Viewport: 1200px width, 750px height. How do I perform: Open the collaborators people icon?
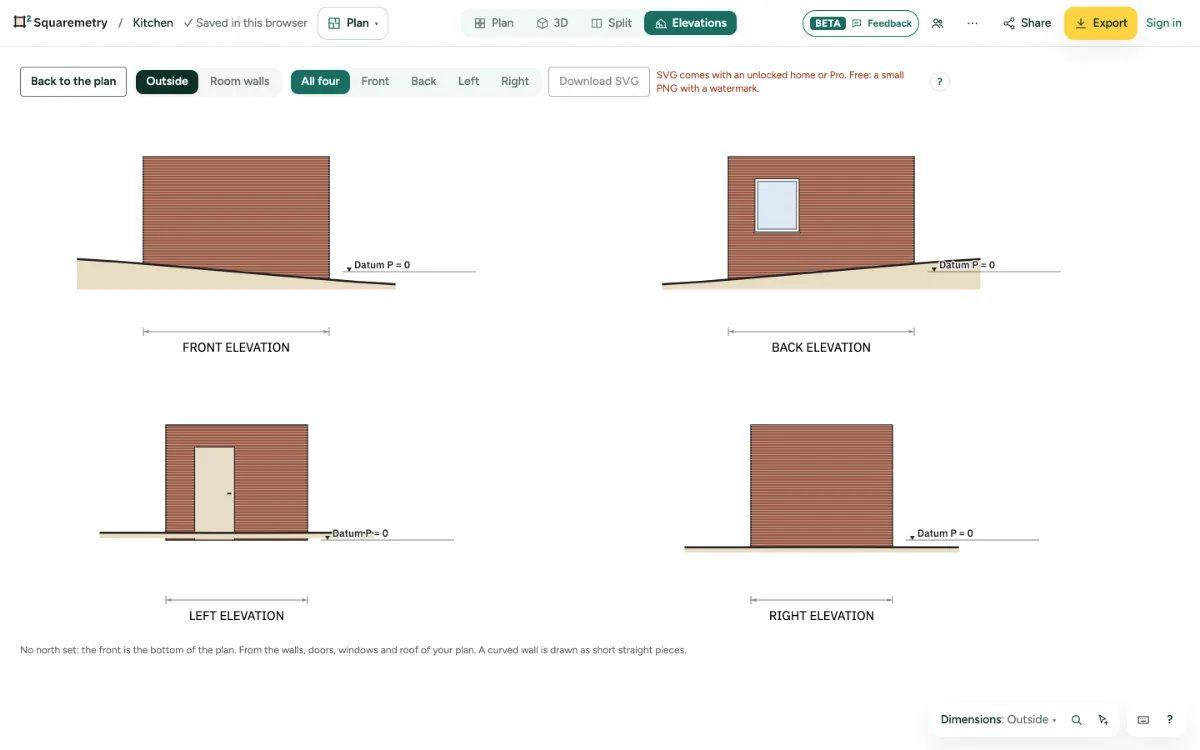(x=937, y=23)
